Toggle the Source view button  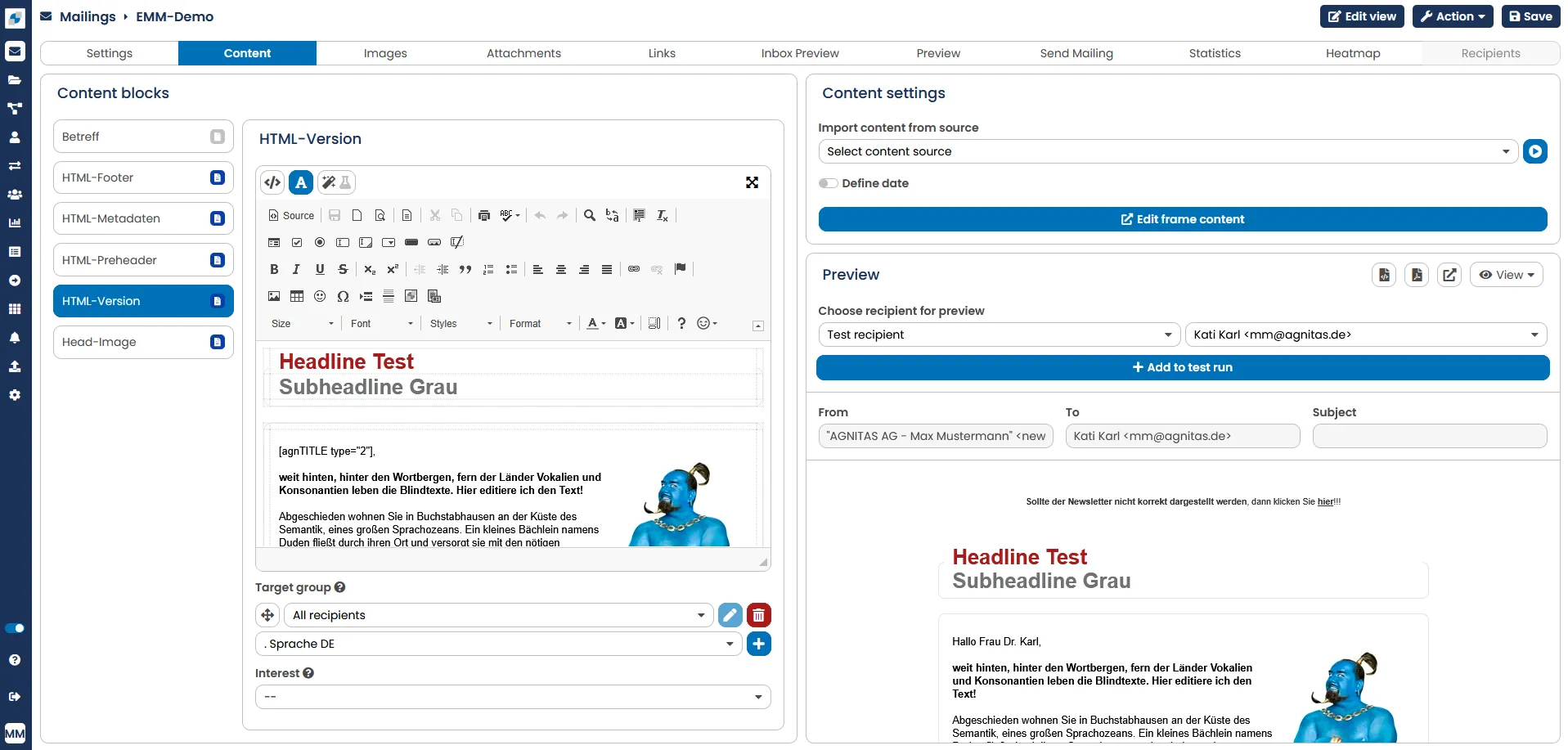(292, 216)
